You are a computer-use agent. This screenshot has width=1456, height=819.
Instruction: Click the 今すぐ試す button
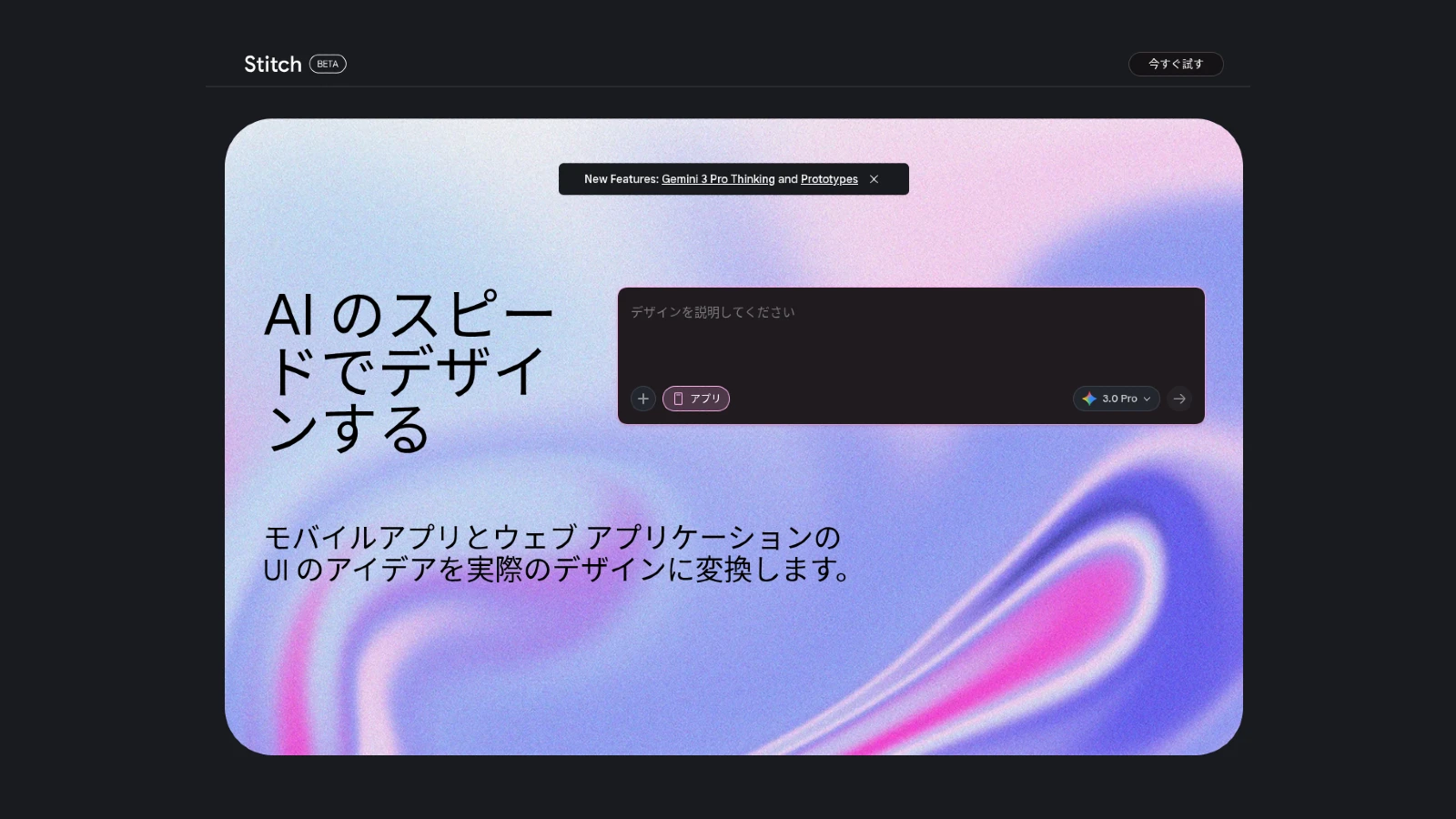[1176, 64]
